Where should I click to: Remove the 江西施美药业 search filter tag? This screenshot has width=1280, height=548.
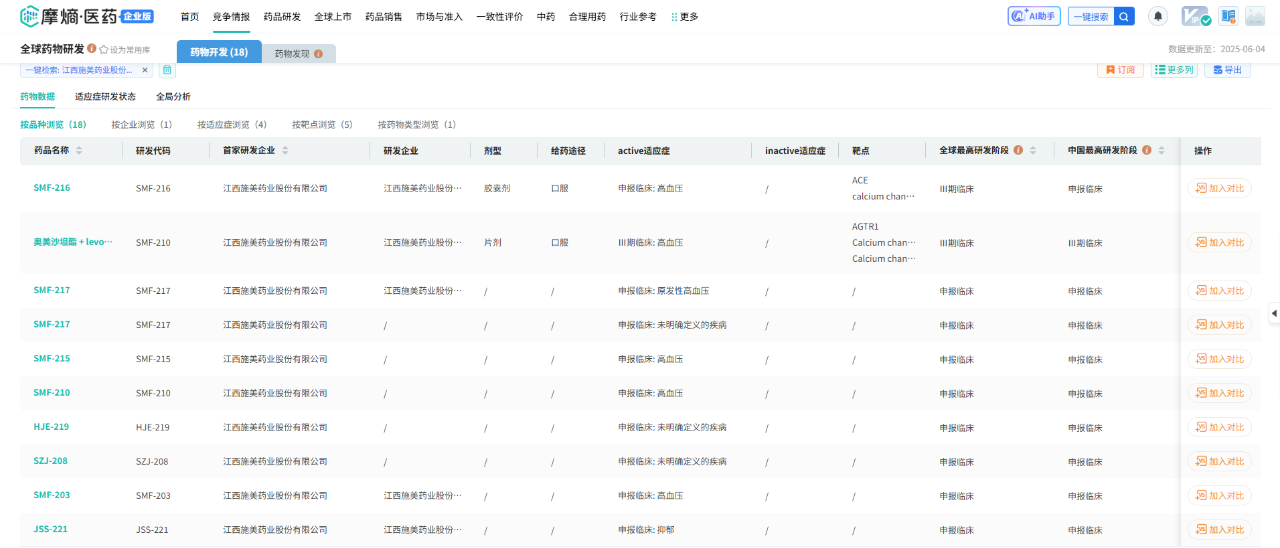pyautogui.click(x=144, y=70)
